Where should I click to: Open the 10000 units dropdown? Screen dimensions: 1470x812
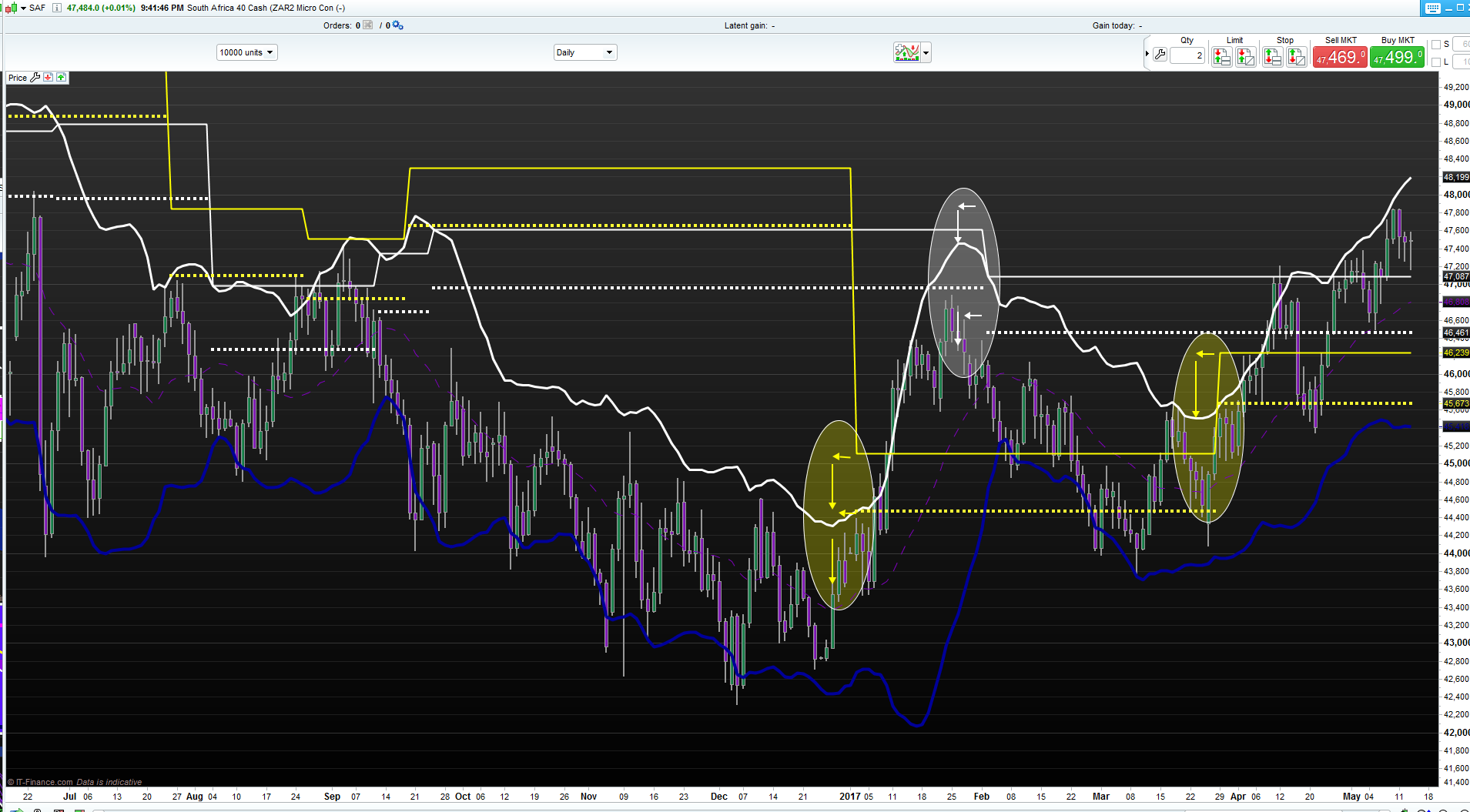246,52
